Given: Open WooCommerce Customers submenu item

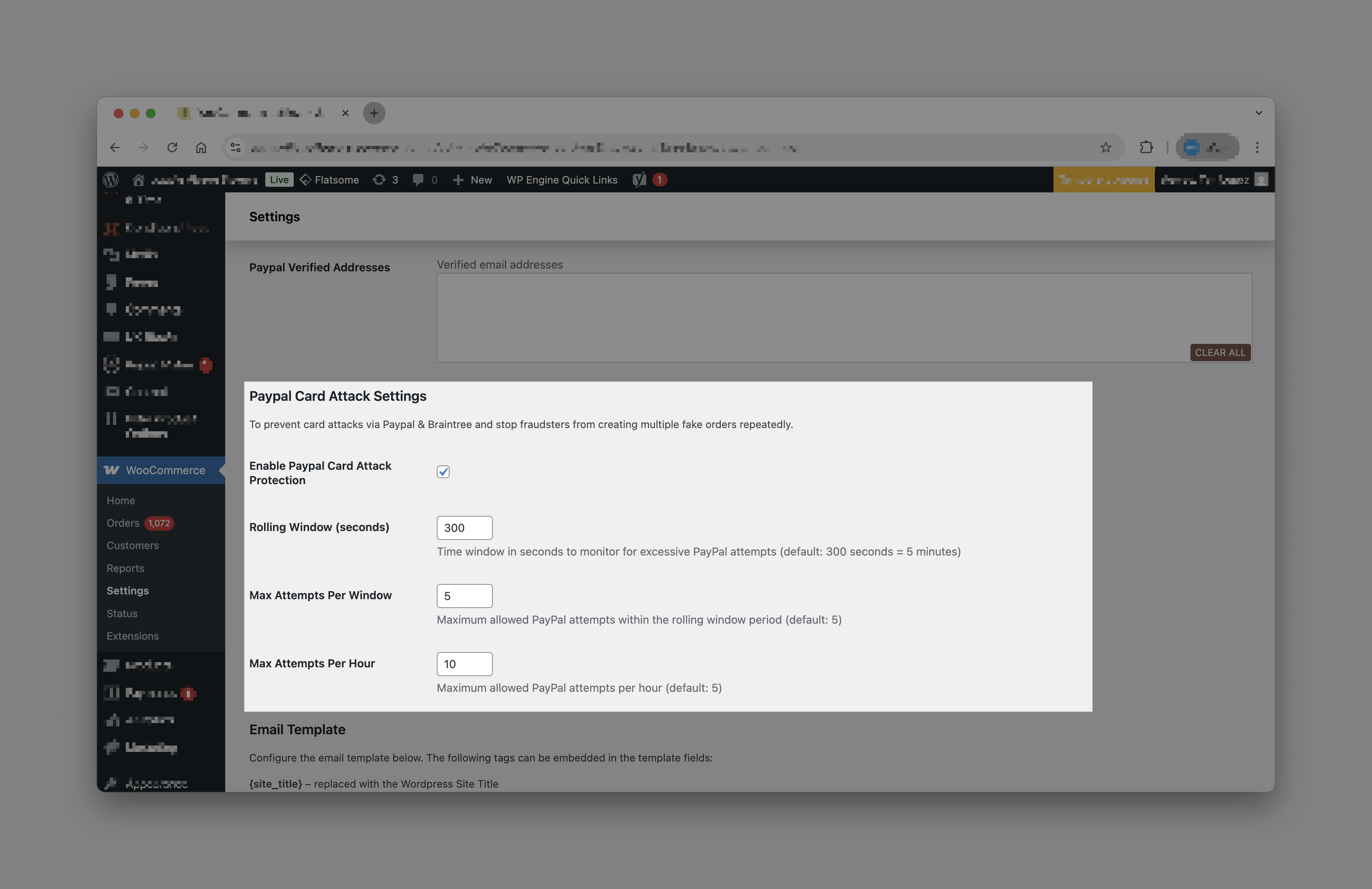Looking at the screenshot, I should 133,546.
